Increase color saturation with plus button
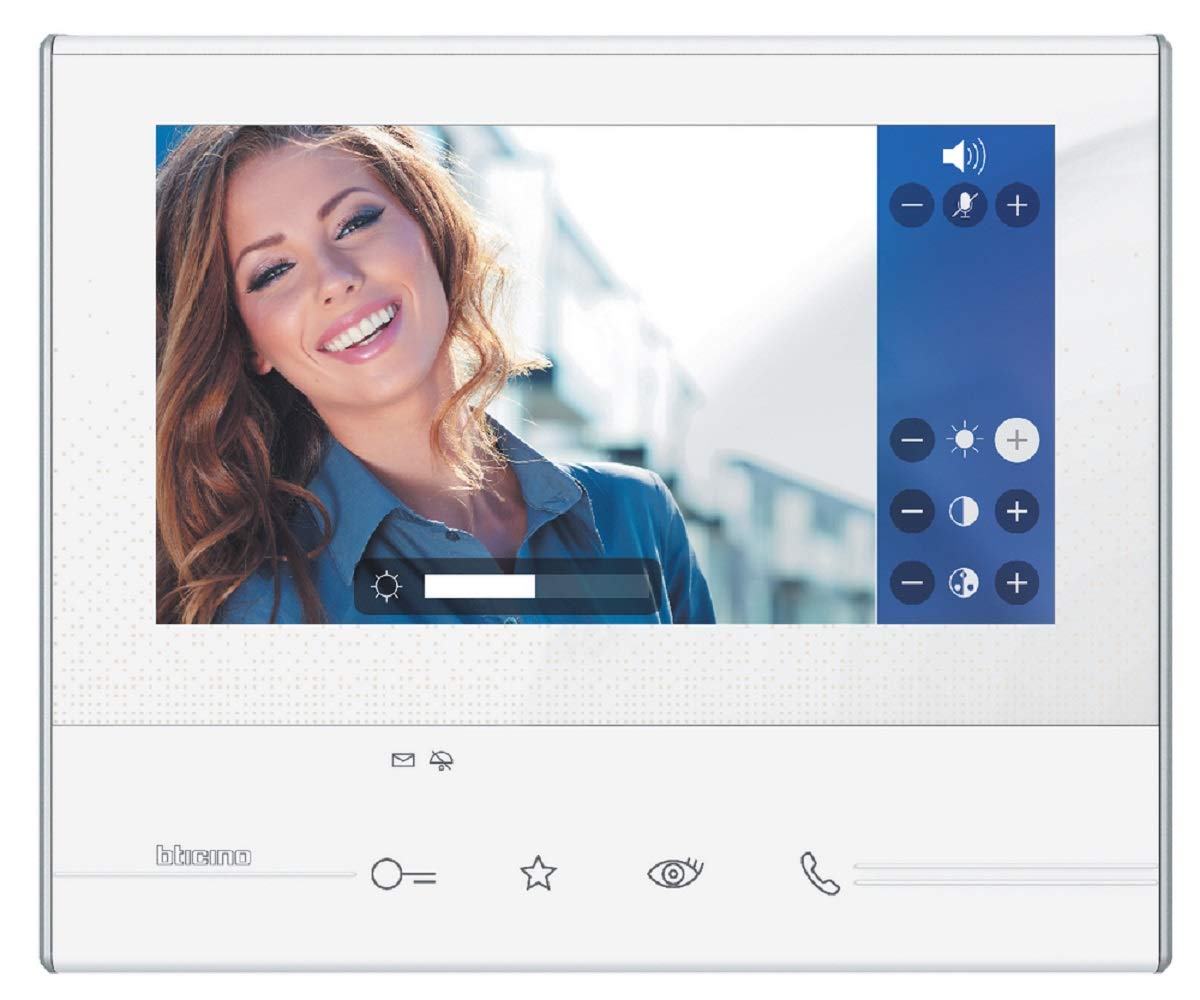The width and height of the screenshot is (1200, 1000). (x=1018, y=580)
